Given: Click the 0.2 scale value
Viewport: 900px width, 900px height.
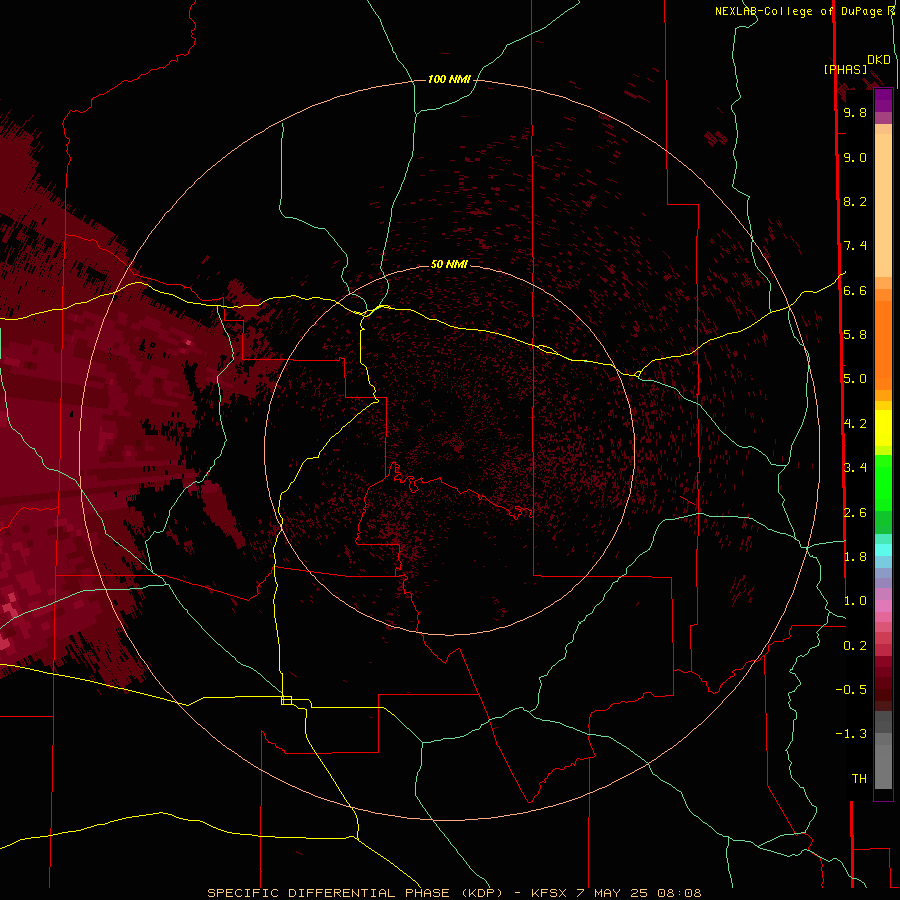Looking at the screenshot, I should tap(855, 646).
